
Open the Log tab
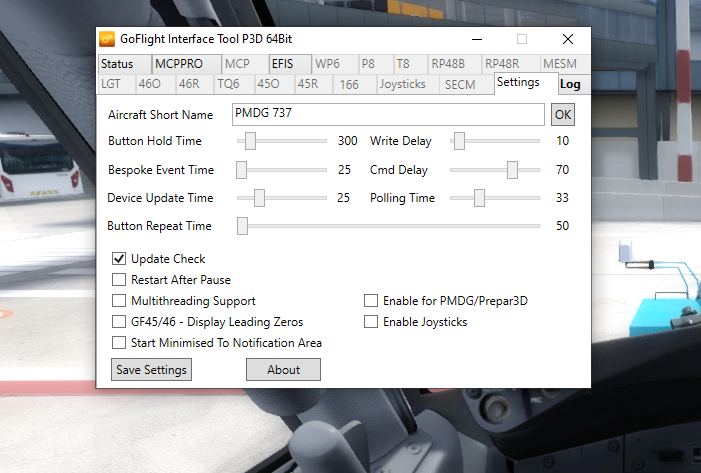click(569, 85)
